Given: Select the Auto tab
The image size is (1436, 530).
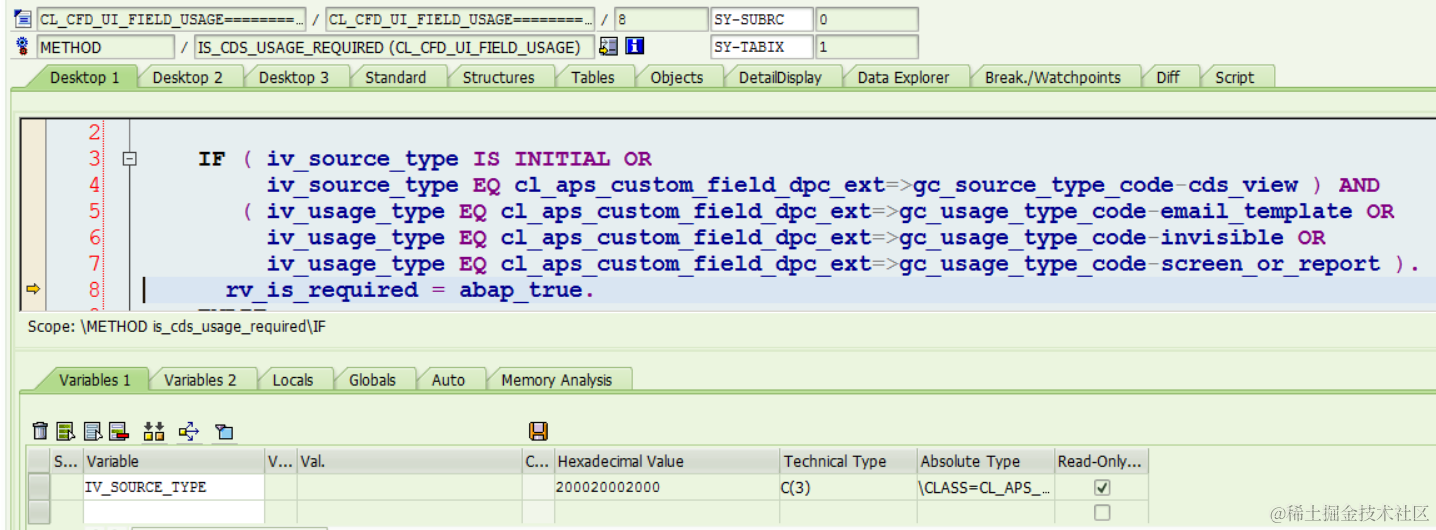Looking at the screenshot, I should (448, 380).
